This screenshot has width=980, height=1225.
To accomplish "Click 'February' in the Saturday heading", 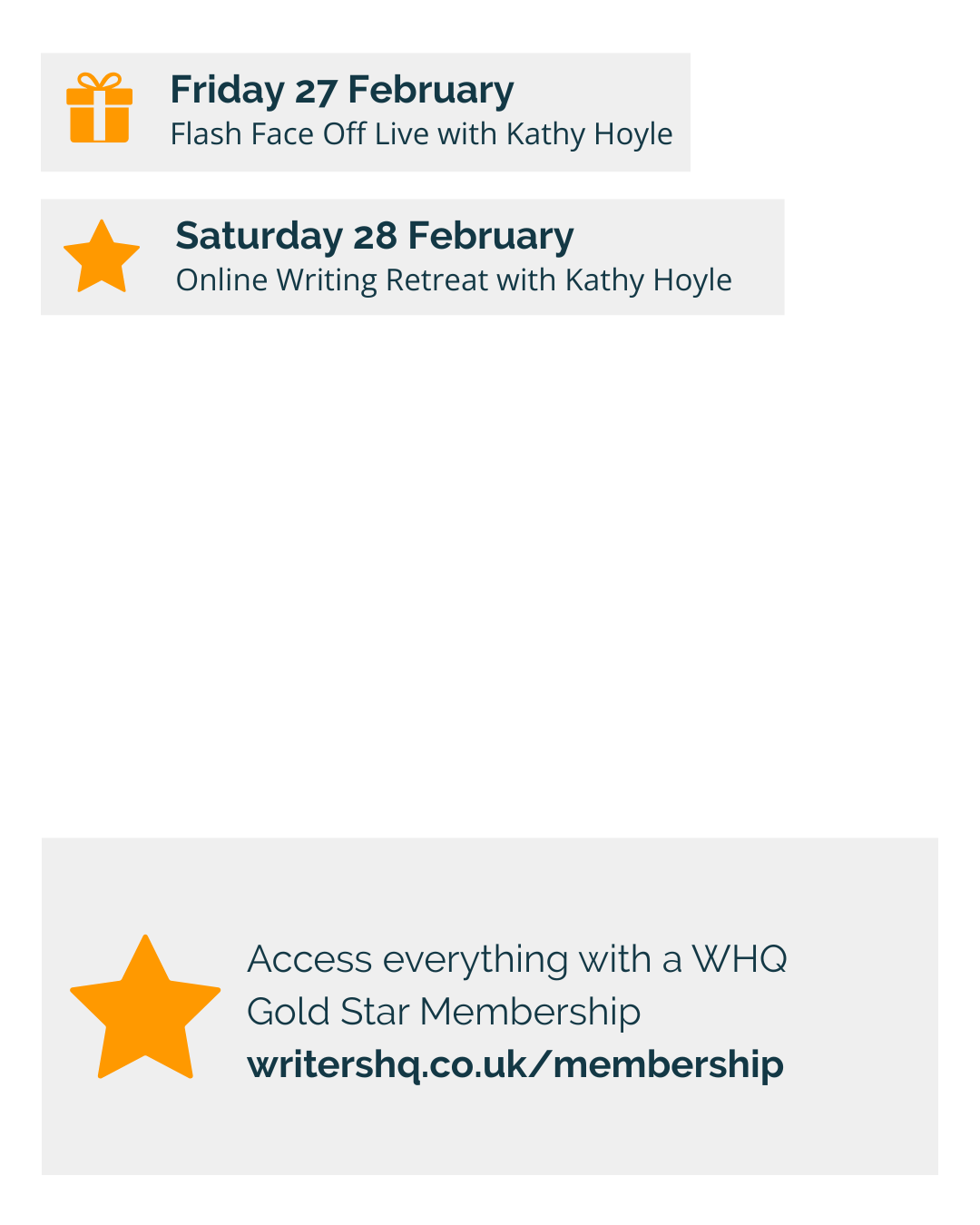I will point(490,236).
